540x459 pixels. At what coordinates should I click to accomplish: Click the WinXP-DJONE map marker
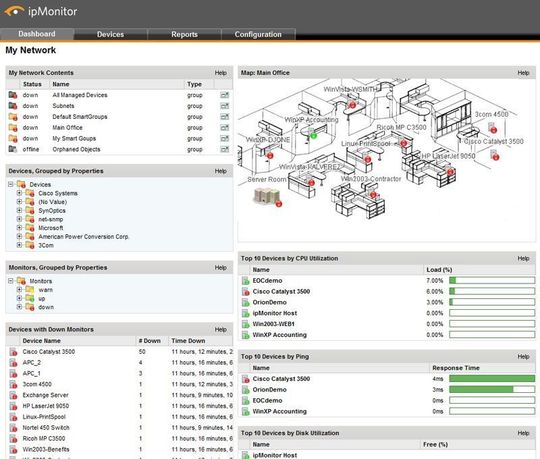click(270, 156)
